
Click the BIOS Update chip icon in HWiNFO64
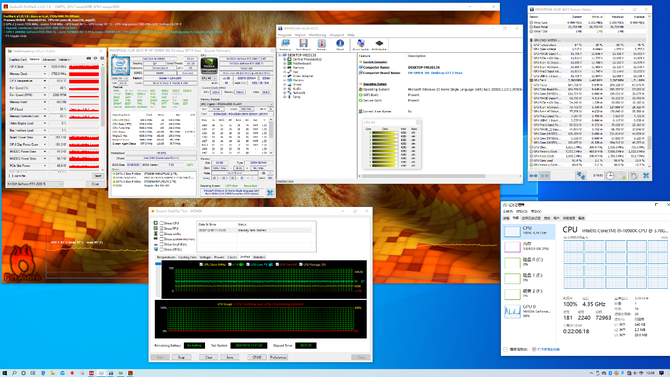tap(379, 43)
